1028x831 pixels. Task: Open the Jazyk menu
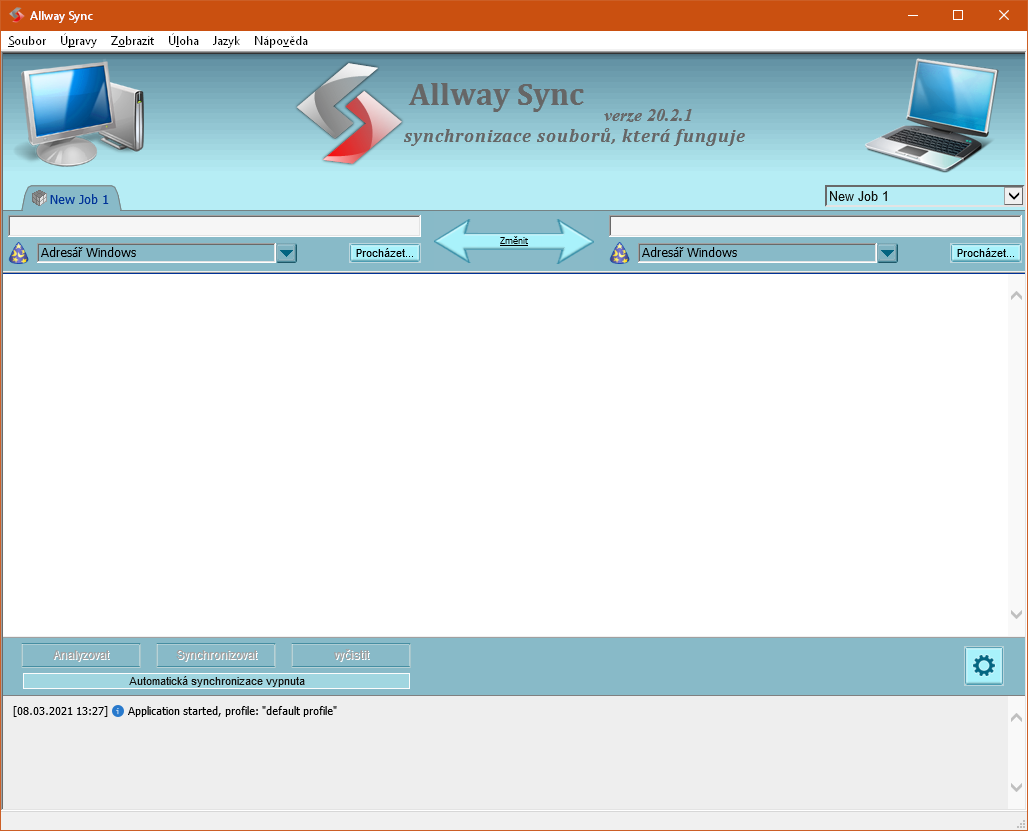pos(226,41)
